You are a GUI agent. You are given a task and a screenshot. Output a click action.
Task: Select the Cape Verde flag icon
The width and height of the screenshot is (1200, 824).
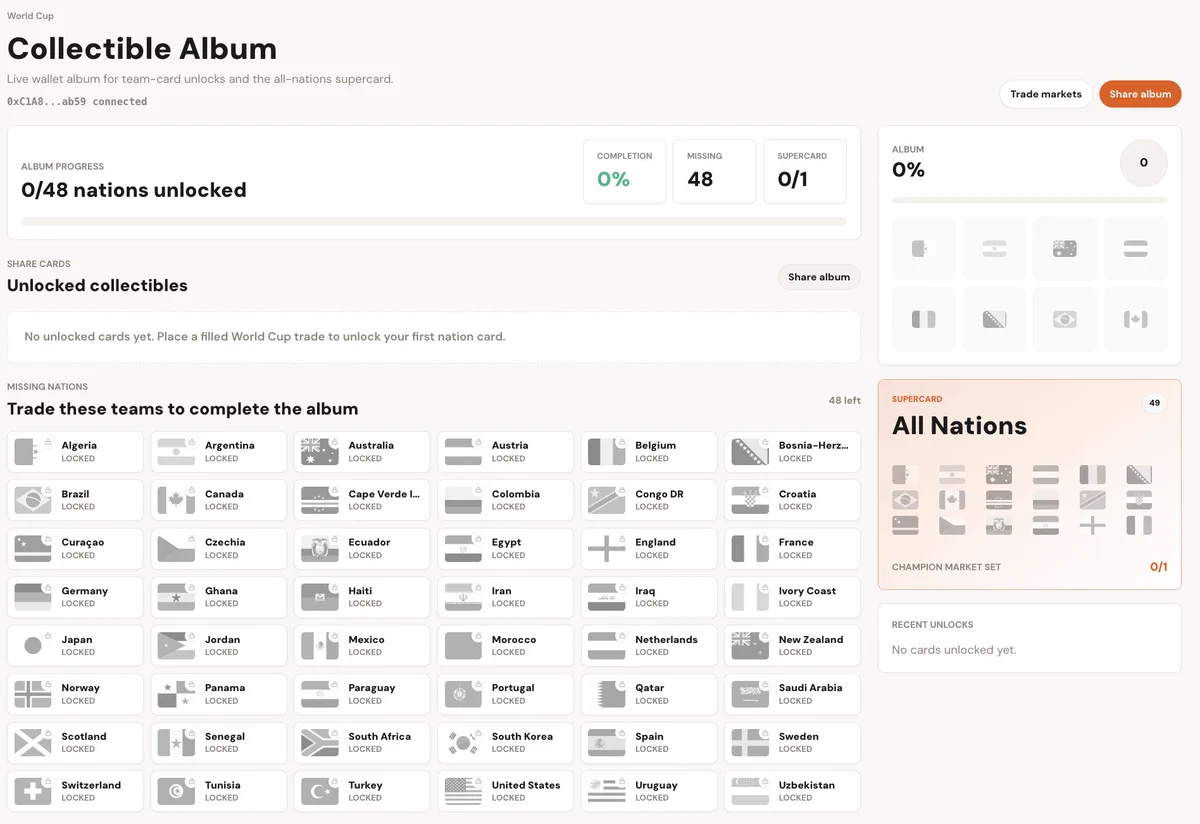(320, 500)
